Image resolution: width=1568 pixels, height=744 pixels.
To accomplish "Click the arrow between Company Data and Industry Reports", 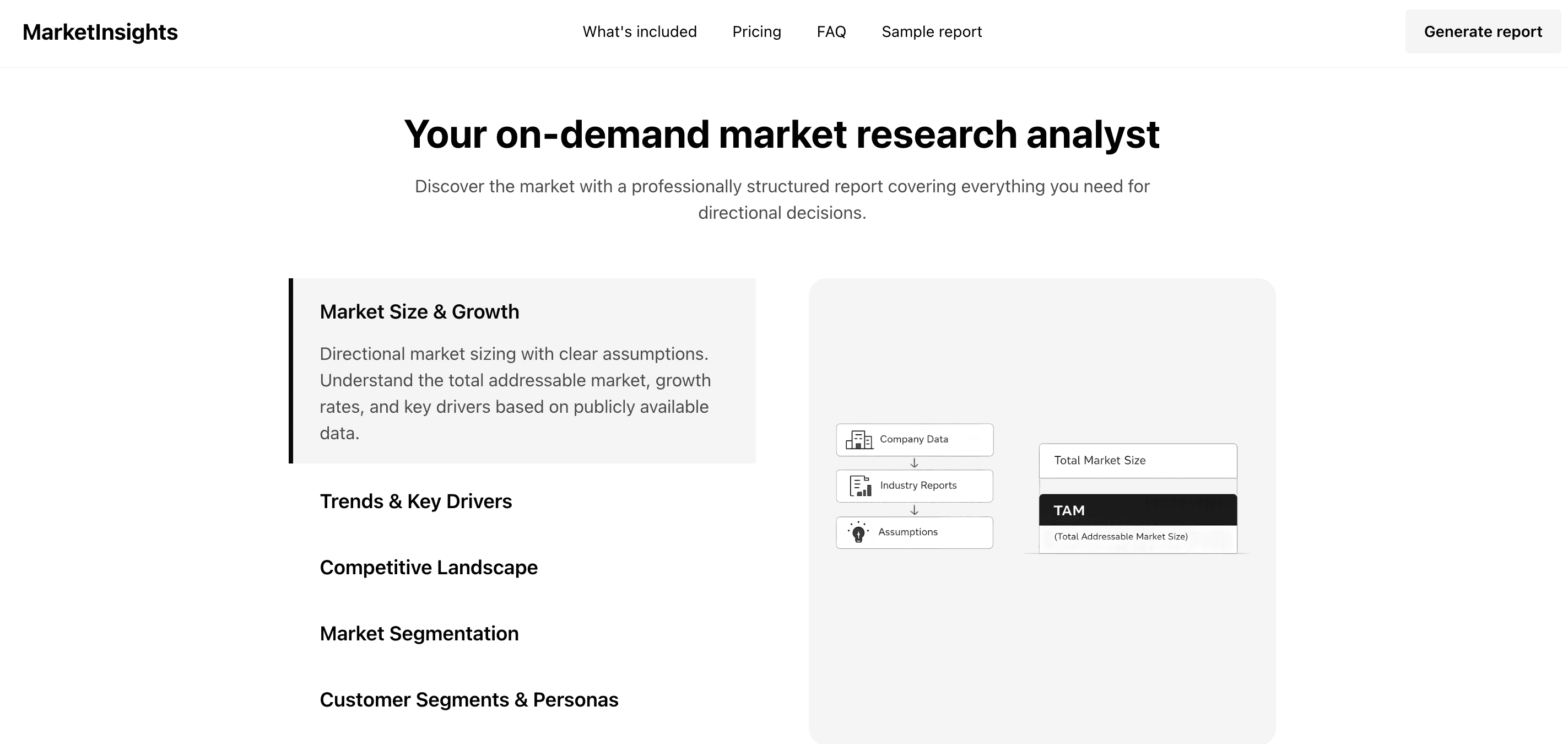I will coord(914,462).
